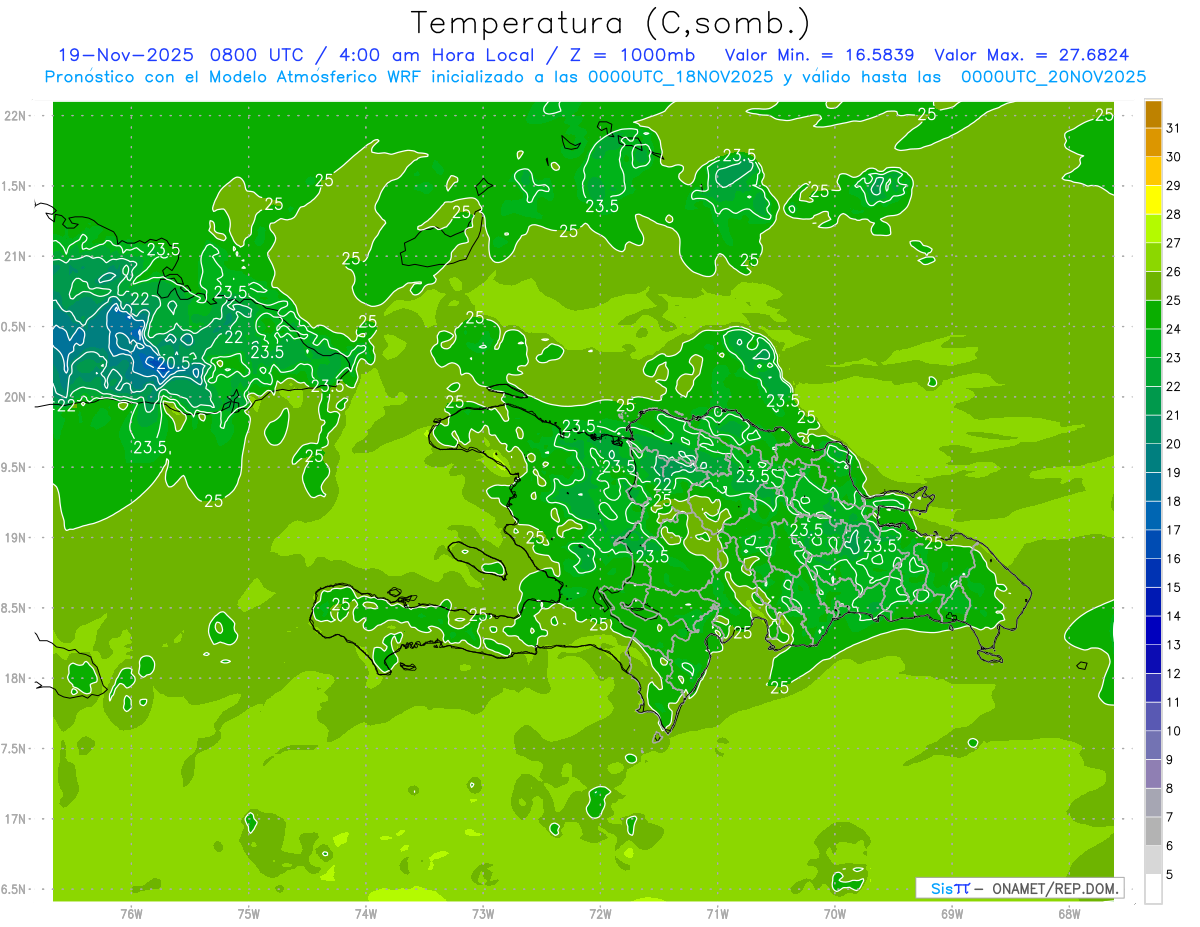The width and height of the screenshot is (1200, 927).
Task: Select the '17N' latitude axis label
Action: tap(17, 819)
